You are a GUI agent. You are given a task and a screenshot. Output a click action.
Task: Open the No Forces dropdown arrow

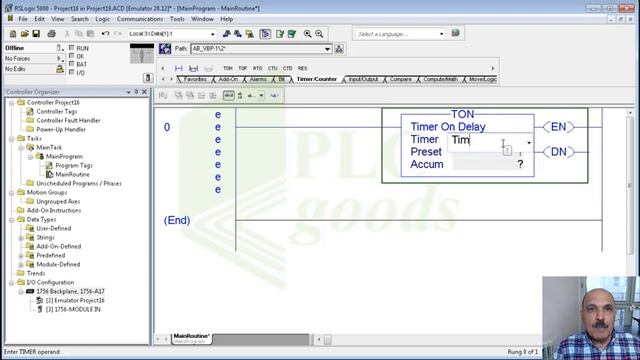tap(60, 59)
